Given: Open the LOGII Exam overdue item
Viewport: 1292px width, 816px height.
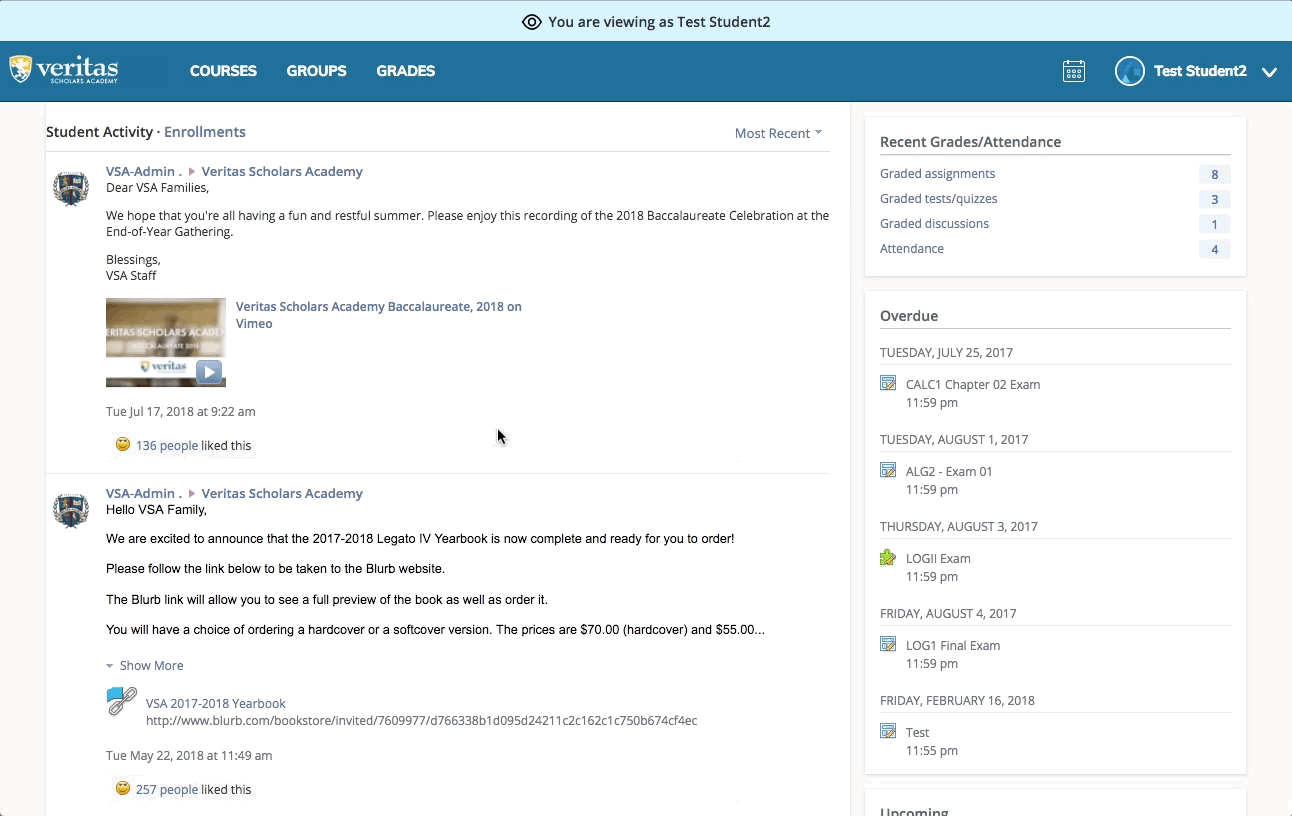Looking at the screenshot, I should 938,559.
